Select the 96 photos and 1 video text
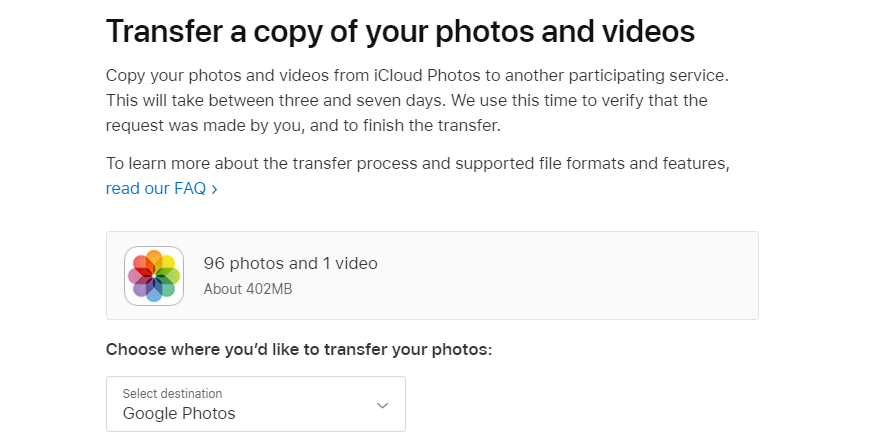Image resolution: width=876 pixels, height=438 pixels. coord(291,263)
